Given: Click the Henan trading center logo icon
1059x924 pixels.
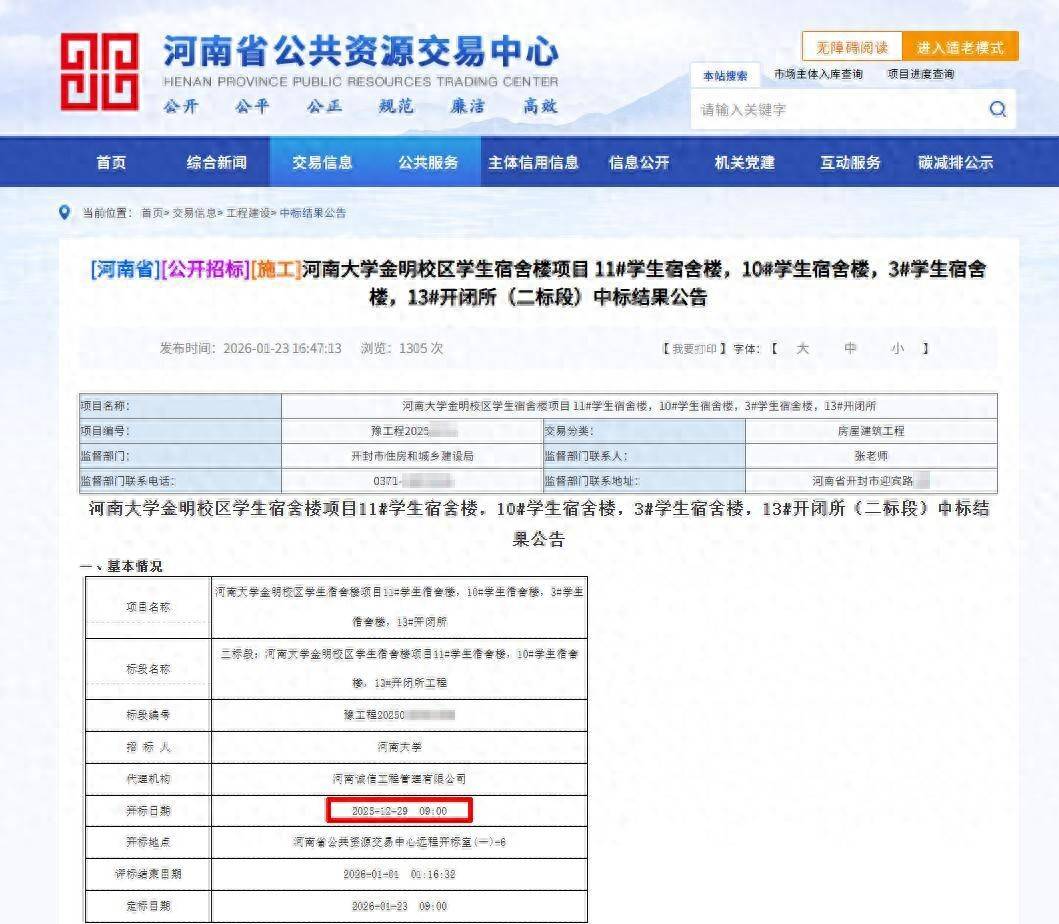Looking at the screenshot, I should pos(100,69).
